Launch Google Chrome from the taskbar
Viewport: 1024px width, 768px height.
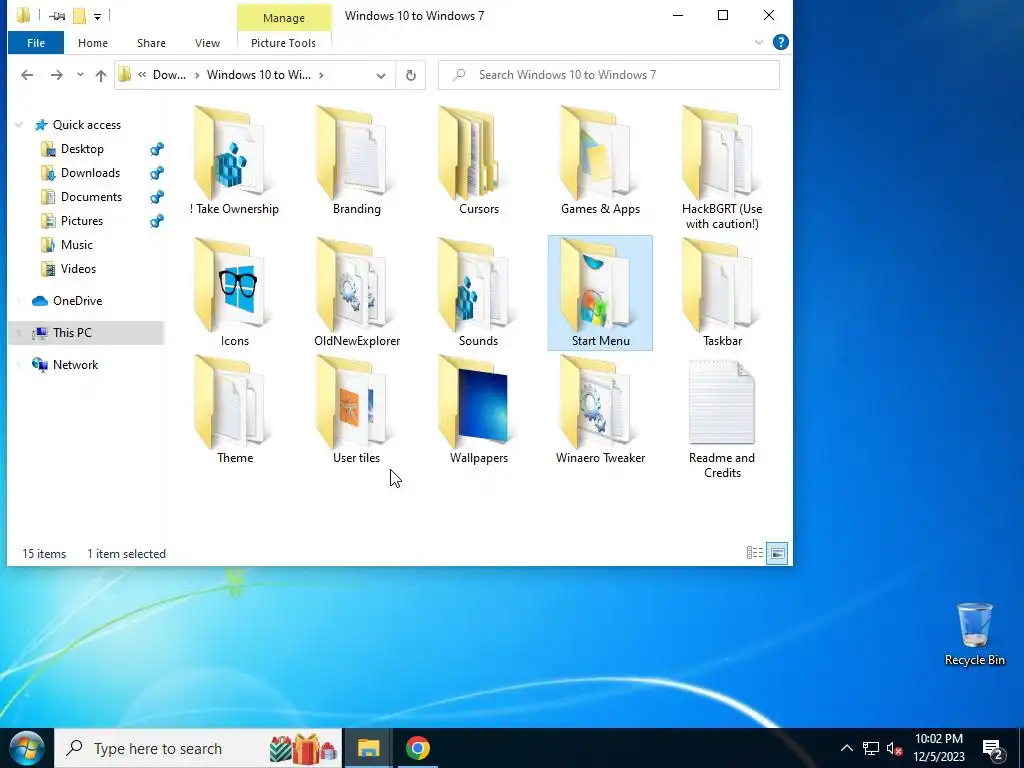[418, 748]
